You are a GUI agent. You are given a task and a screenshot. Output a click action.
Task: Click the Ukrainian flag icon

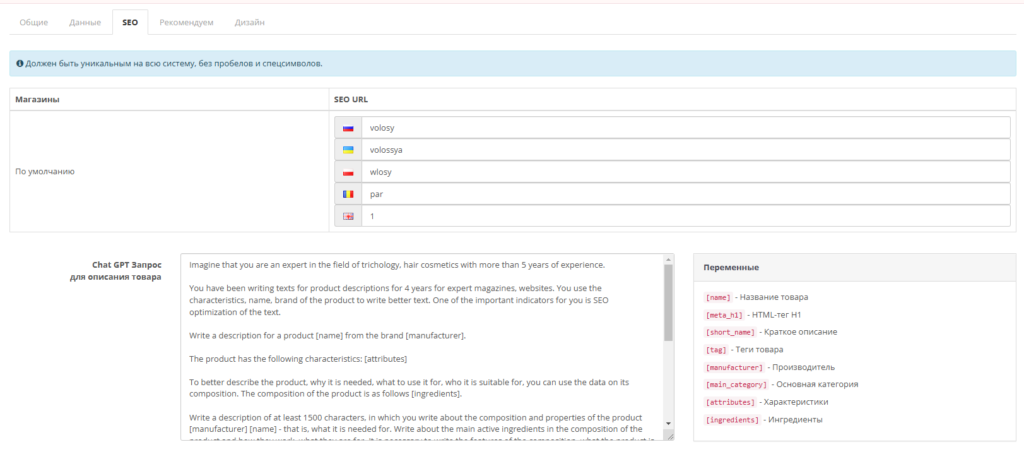pos(348,150)
